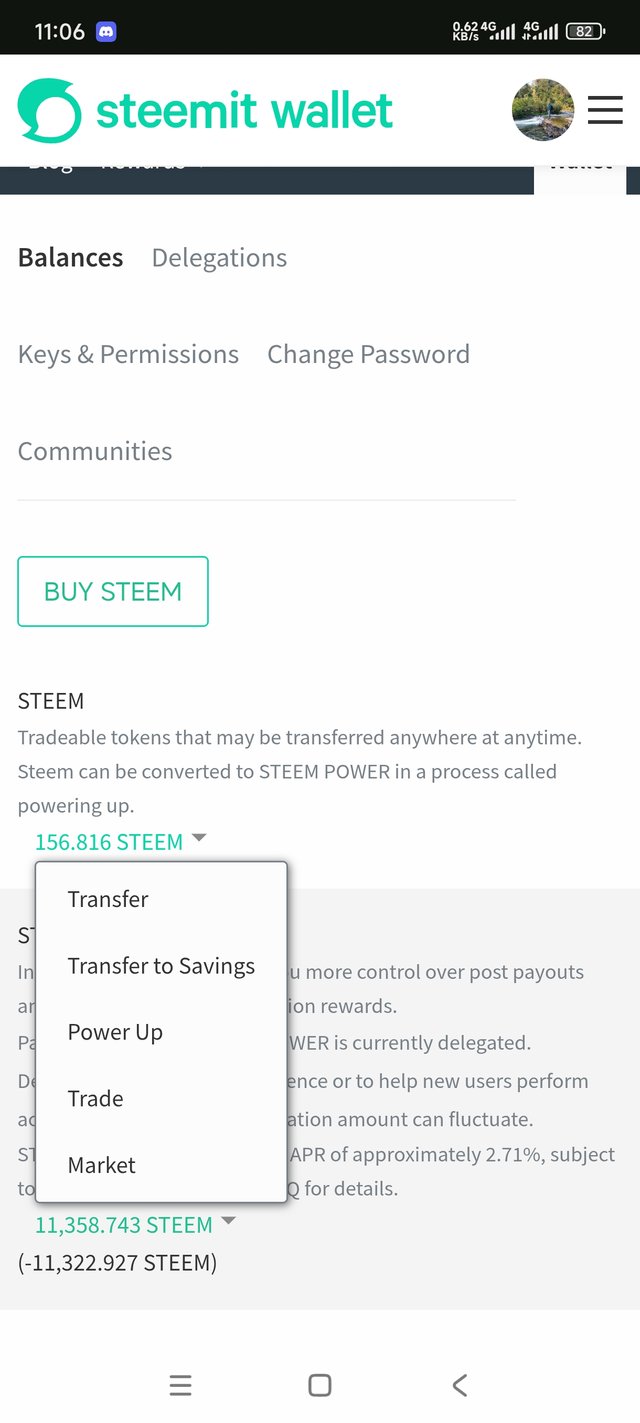Image resolution: width=640 pixels, height=1423 pixels.
Task: Open Market from the dropdown list
Action: tap(102, 1165)
